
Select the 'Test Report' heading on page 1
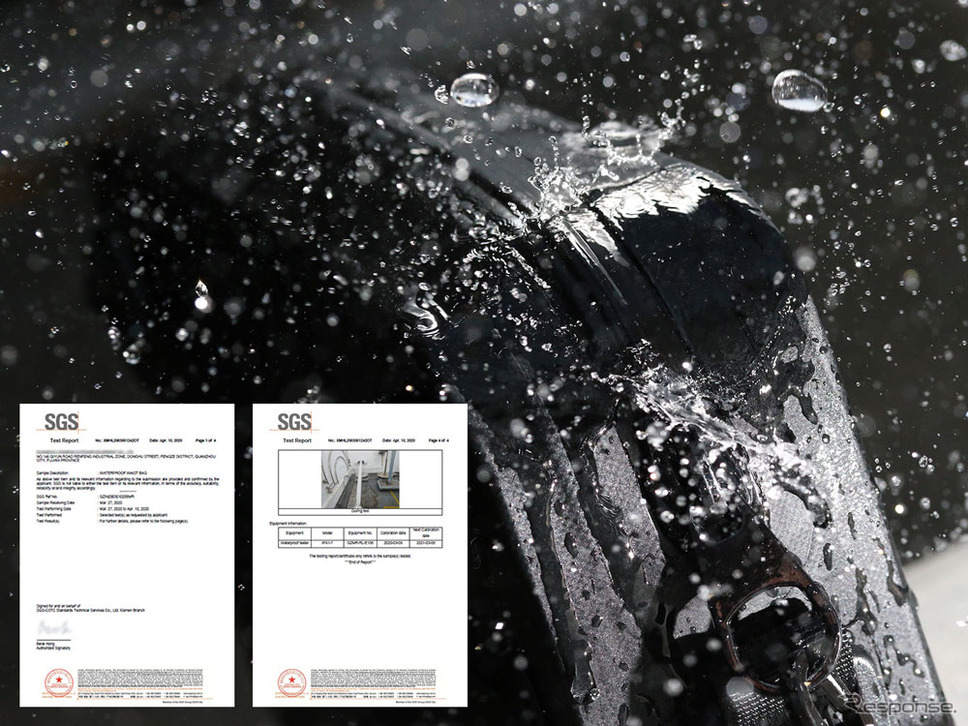(64, 441)
